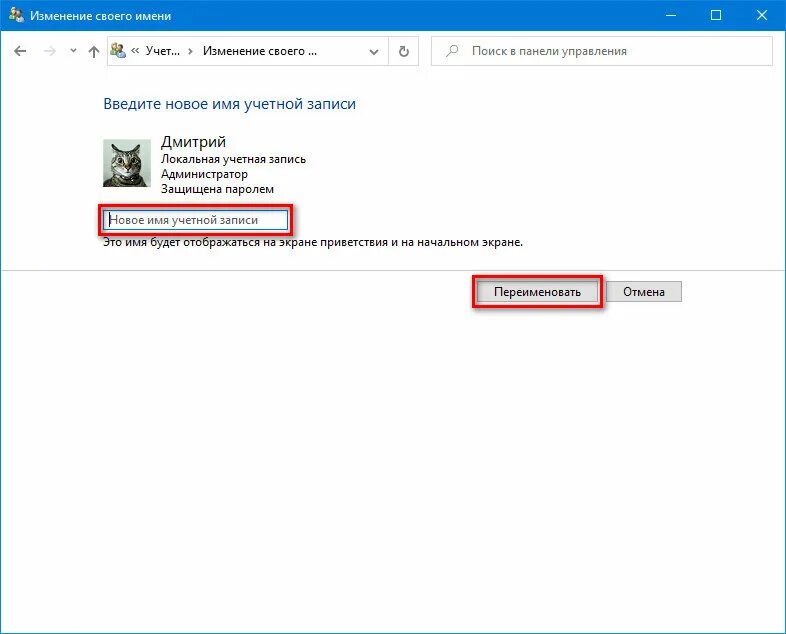
Task: Refresh the page with the reload icon
Action: (404, 51)
